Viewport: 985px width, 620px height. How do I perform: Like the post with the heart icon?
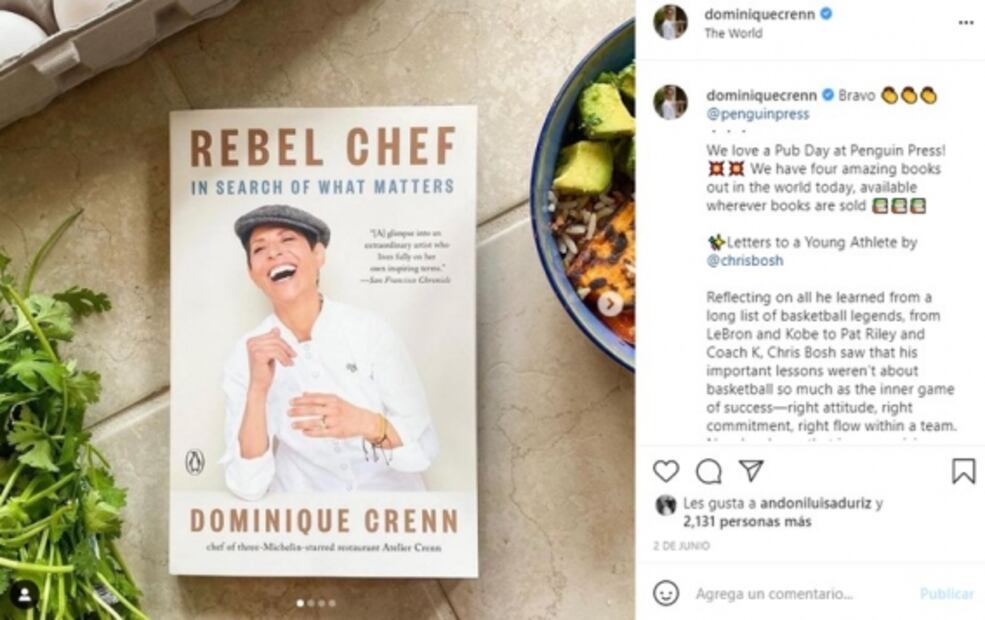coord(666,471)
